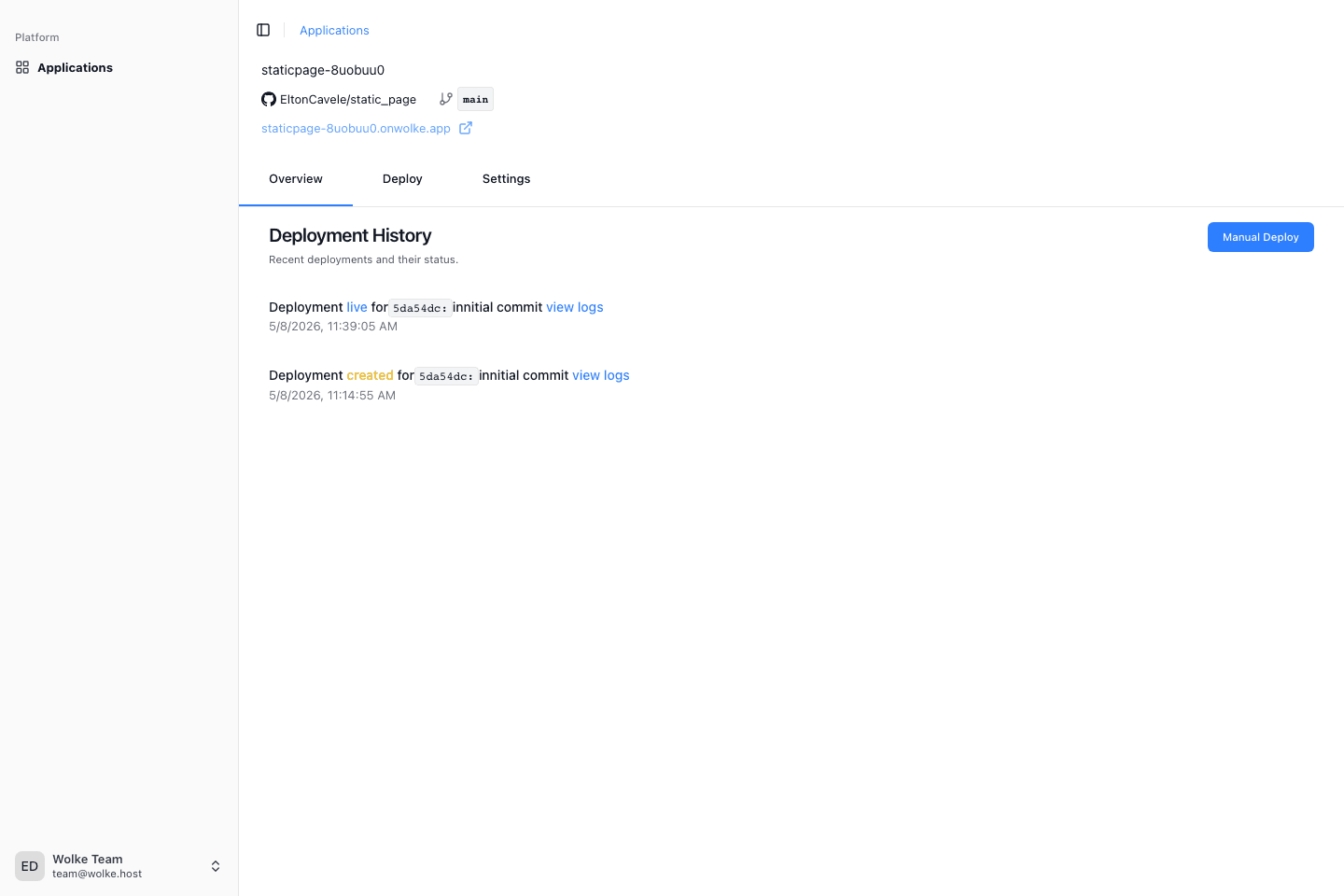The image size is (1344, 896).
Task: View logs for the live deployment
Action: (x=575, y=307)
